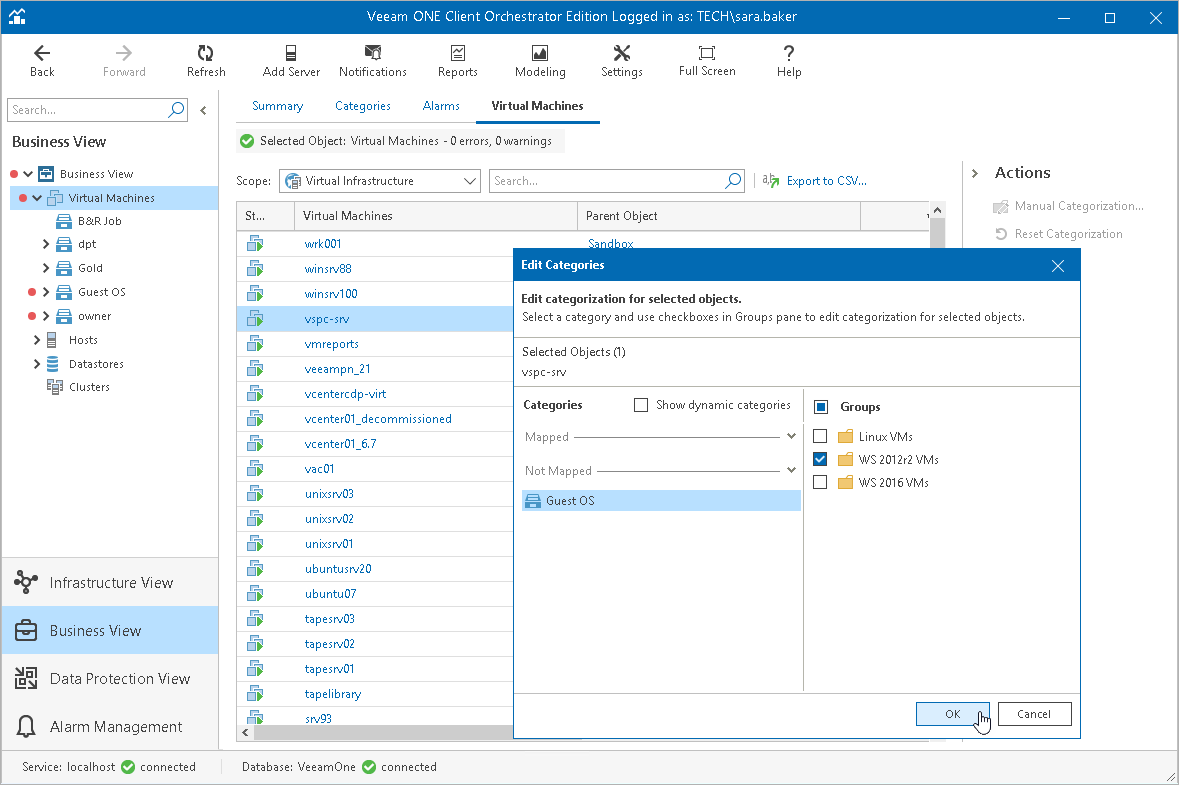Sort by Virtual Machines column header
The width and height of the screenshot is (1179, 785).
(435, 216)
